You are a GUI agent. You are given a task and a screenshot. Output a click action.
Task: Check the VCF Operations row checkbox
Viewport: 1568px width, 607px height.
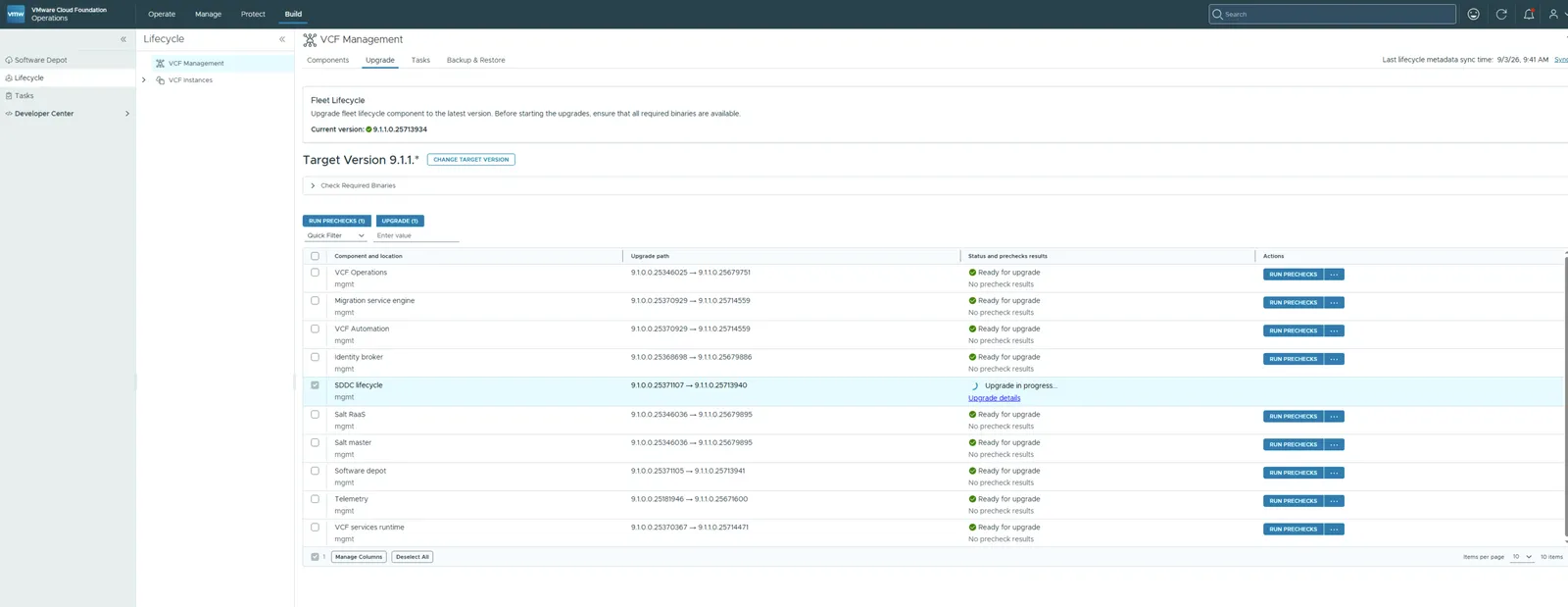[x=315, y=273]
